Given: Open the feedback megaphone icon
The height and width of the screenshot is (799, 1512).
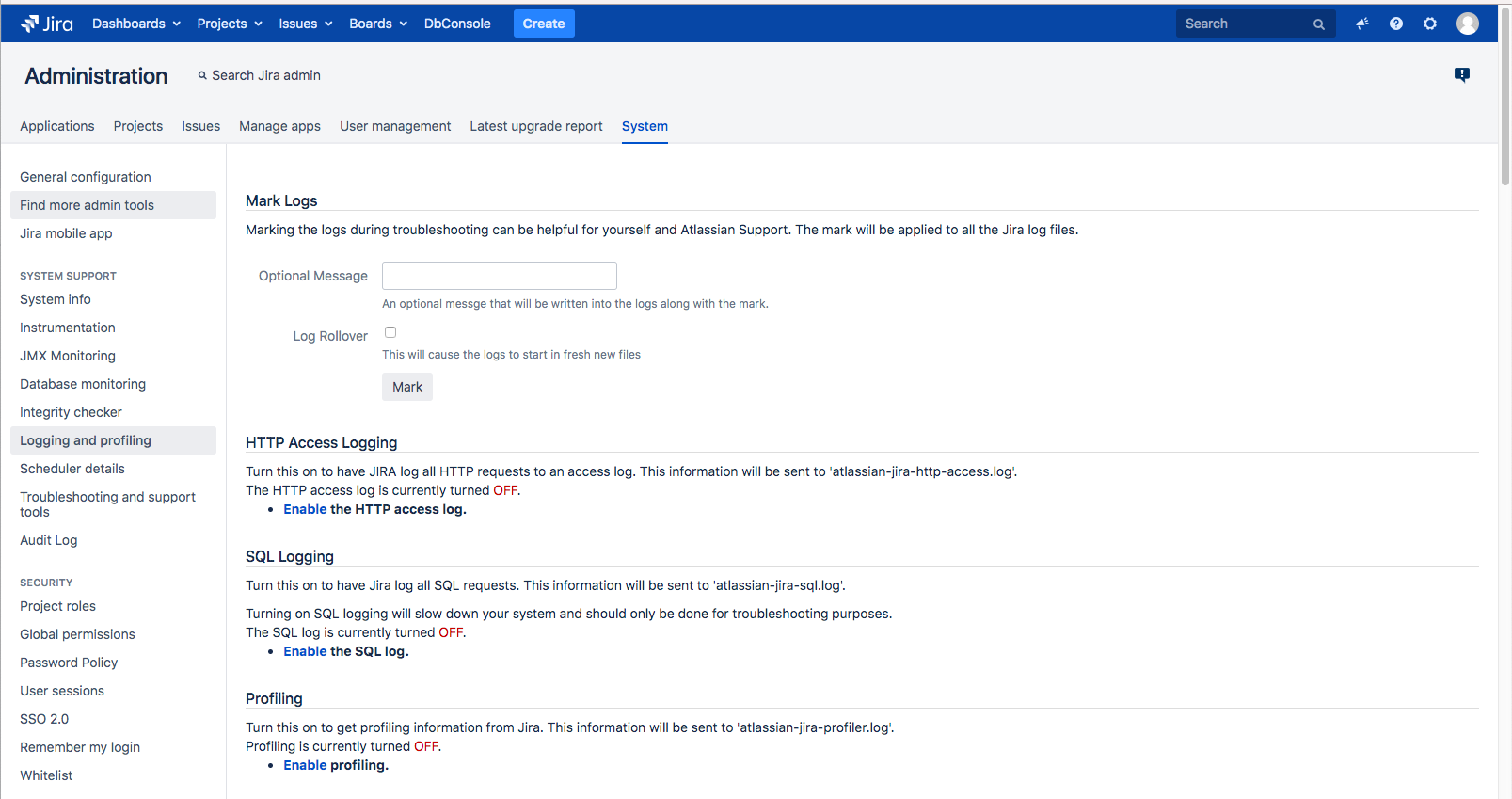Looking at the screenshot, I should point(1361,24).
